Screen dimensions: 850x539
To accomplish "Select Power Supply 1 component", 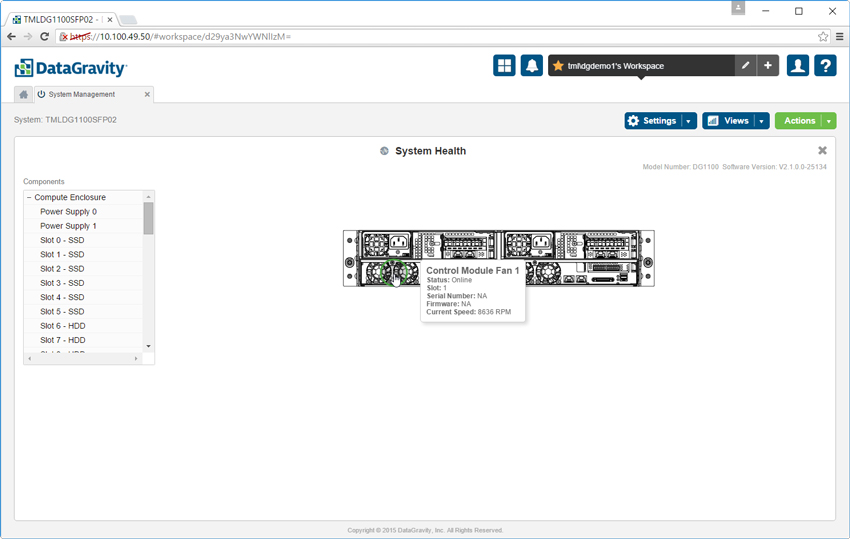I will tap(68, 226).
